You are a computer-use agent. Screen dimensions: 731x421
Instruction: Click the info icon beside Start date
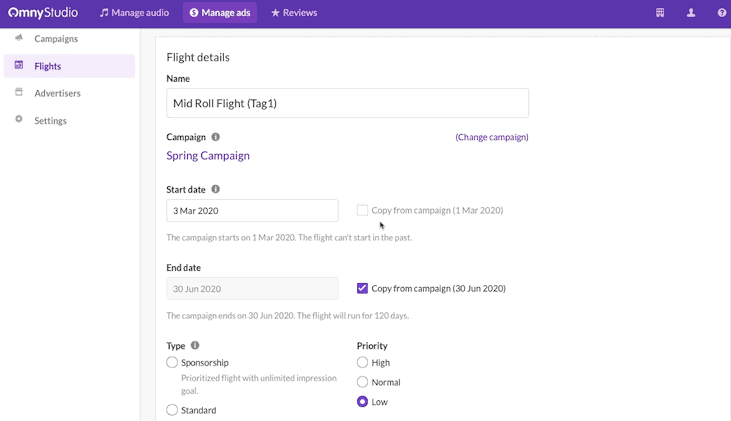coord(216,189)
